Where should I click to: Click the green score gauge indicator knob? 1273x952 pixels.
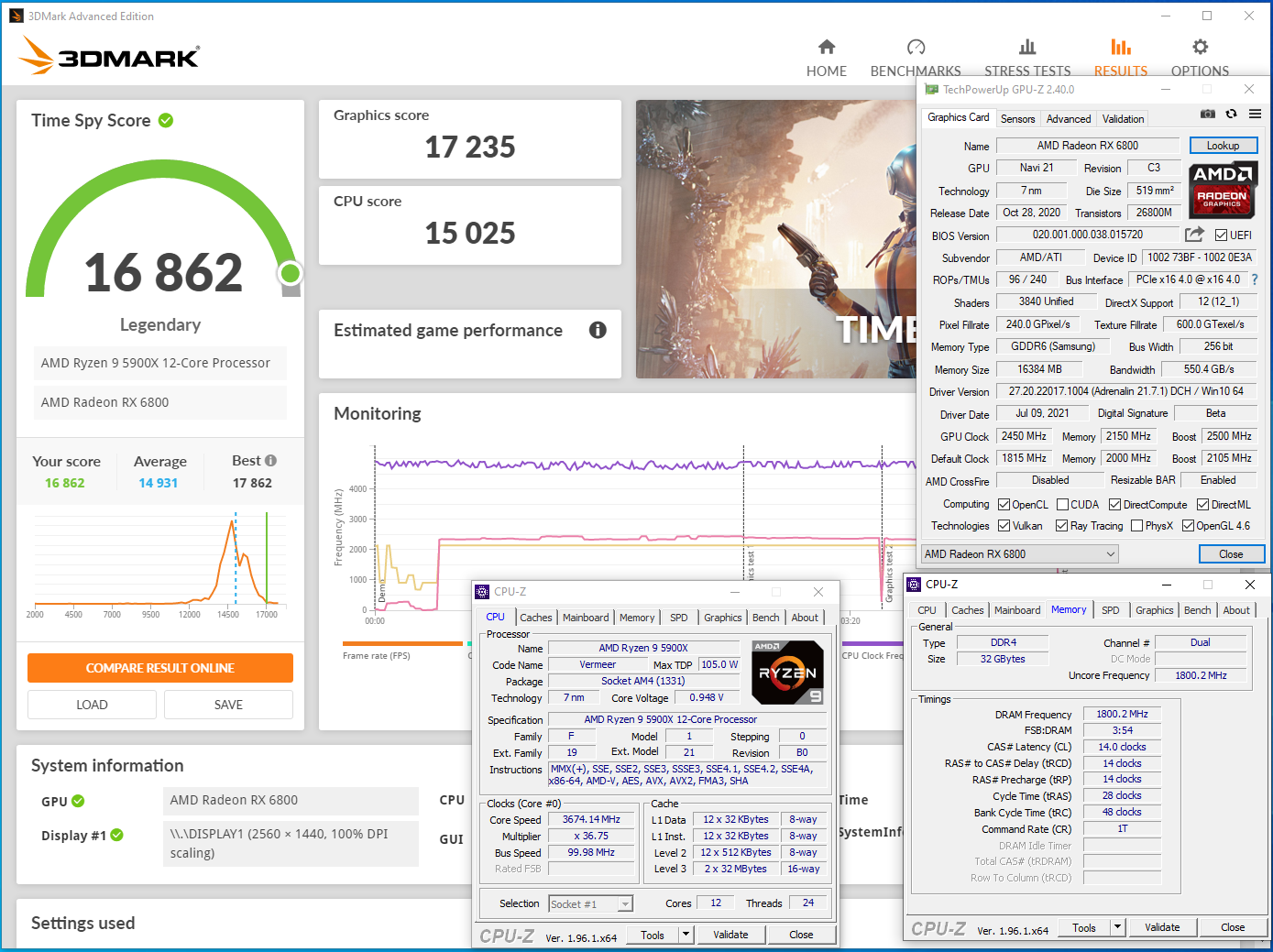pos(291,273)
